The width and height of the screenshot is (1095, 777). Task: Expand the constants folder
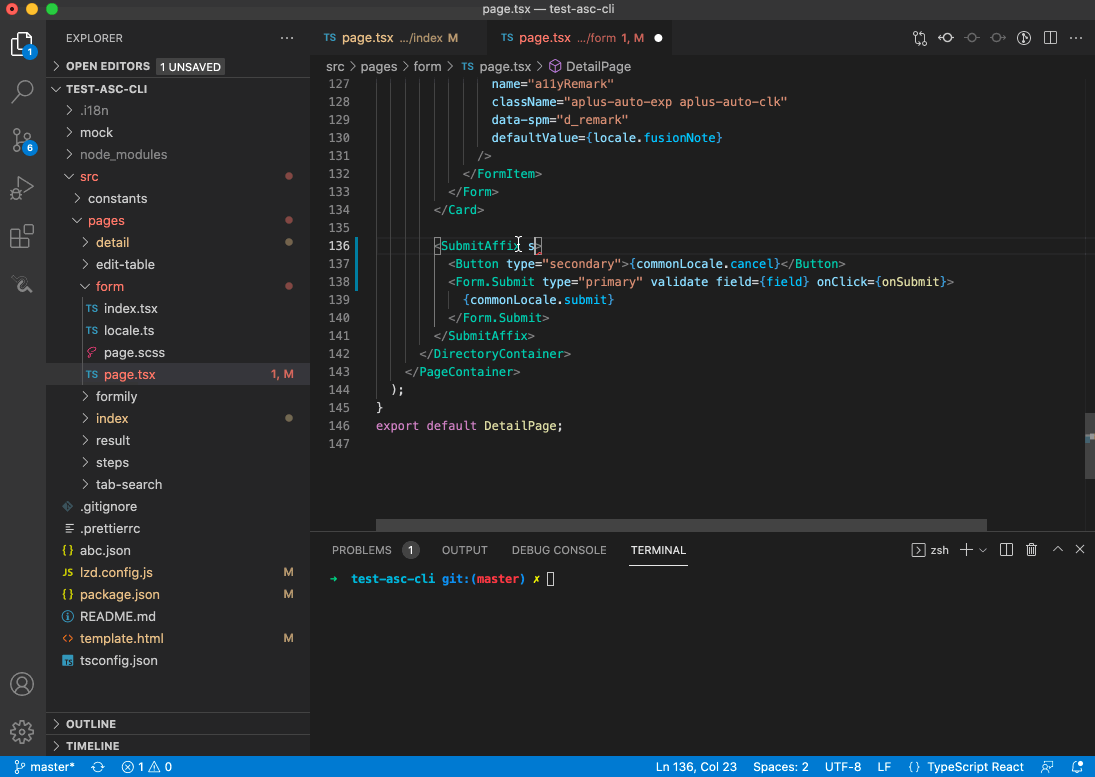click(x=117, y=198)
